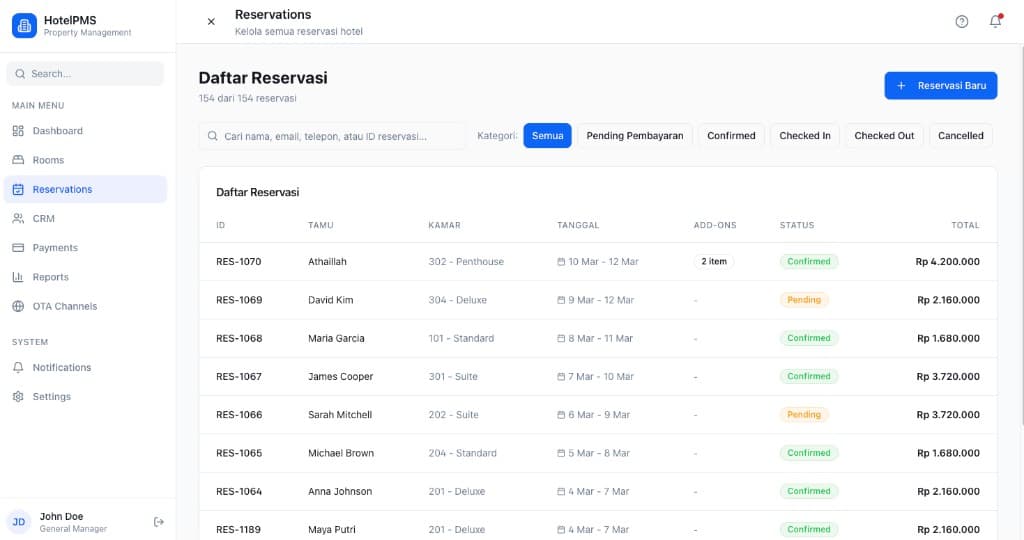Open the notifications bell in header
This screenshot has width=1024, height=540.
pos(995,22)
